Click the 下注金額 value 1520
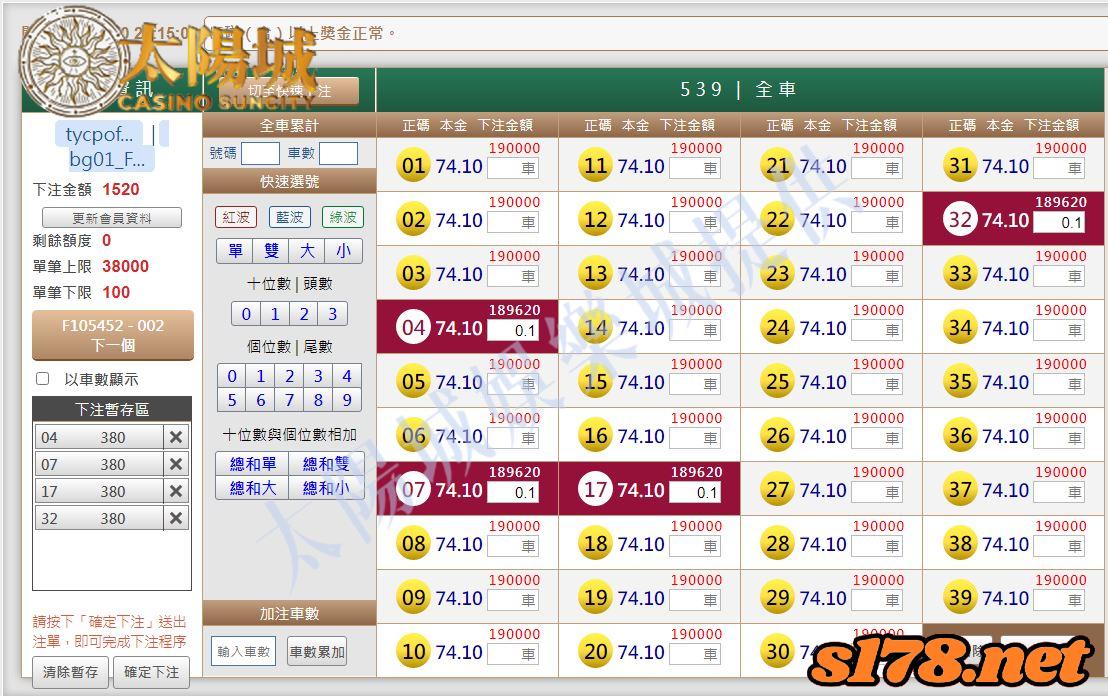Image resolution: width=1108 pixels, height=696 pixels. pos(121,189)
